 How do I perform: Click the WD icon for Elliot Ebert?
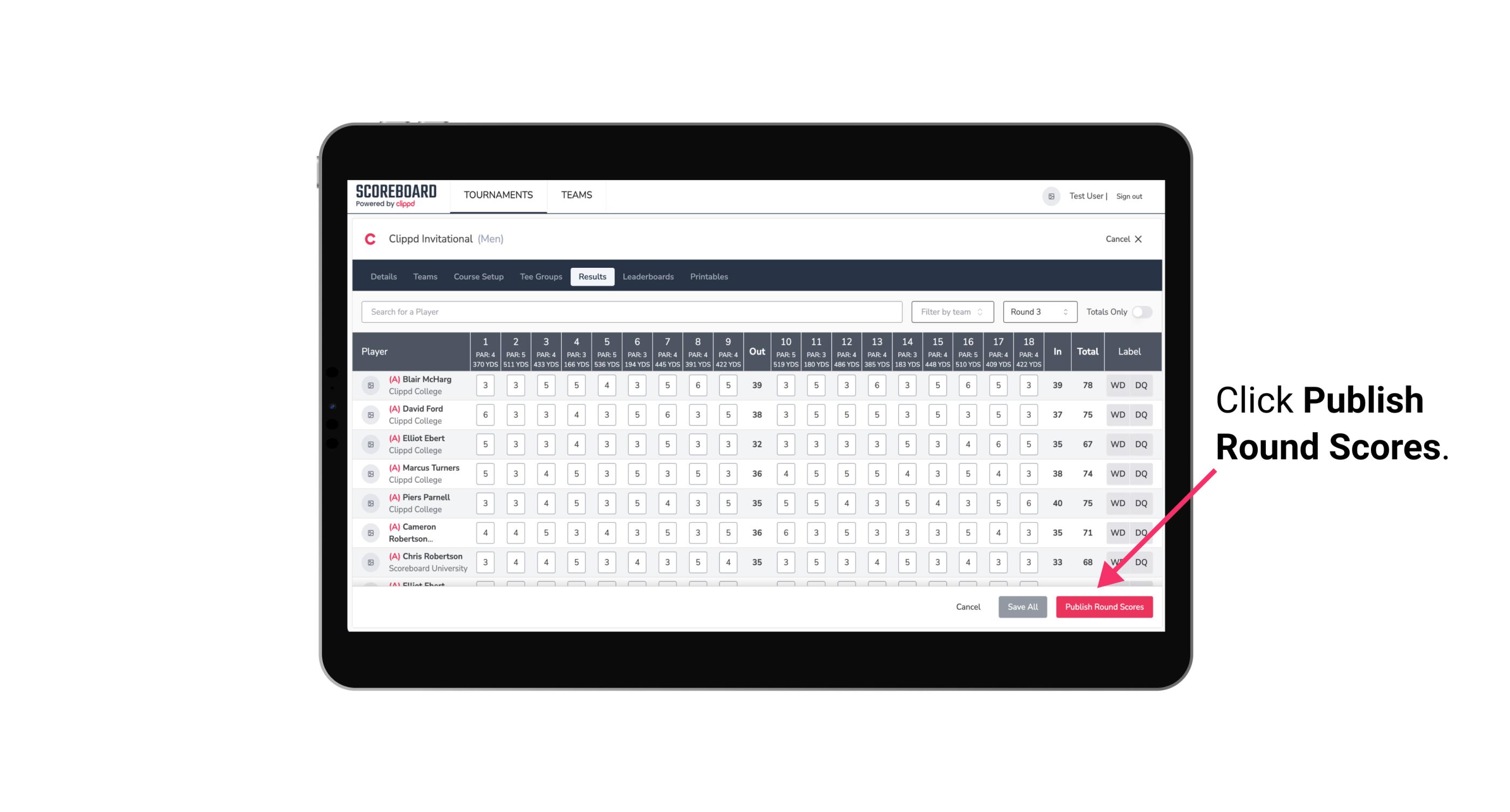(x=1117, y=444)
